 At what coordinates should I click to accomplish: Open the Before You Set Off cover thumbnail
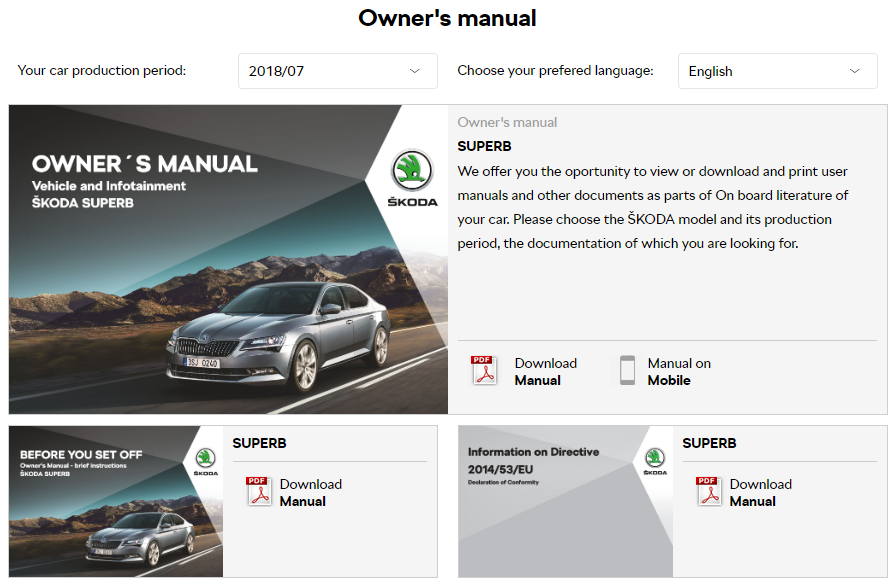(116, 501)
